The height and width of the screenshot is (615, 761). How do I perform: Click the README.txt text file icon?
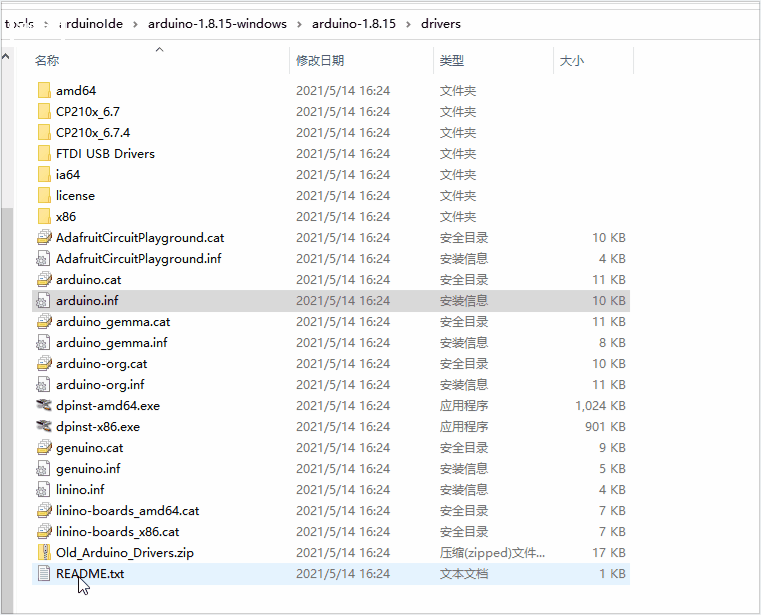pyautogui.click(x=44, y=573)
